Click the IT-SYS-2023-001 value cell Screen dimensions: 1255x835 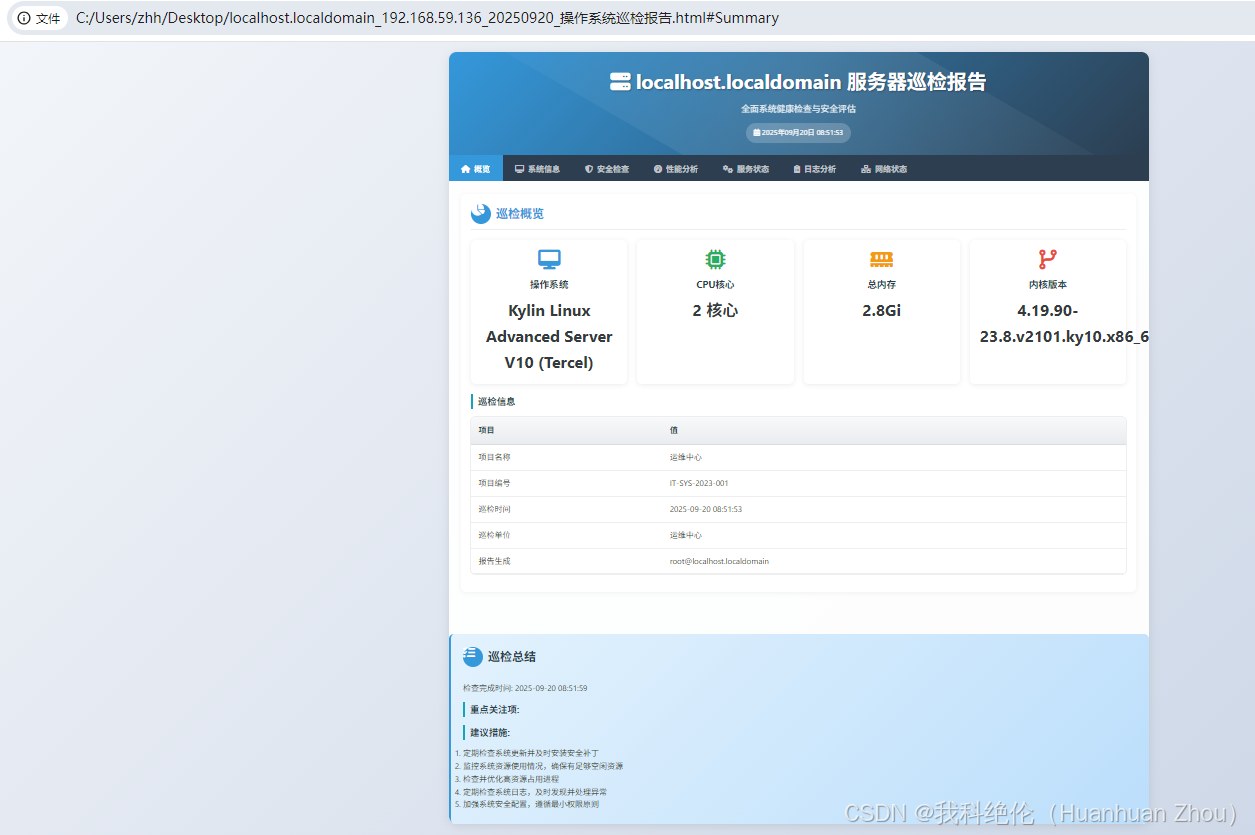[699, 483]
